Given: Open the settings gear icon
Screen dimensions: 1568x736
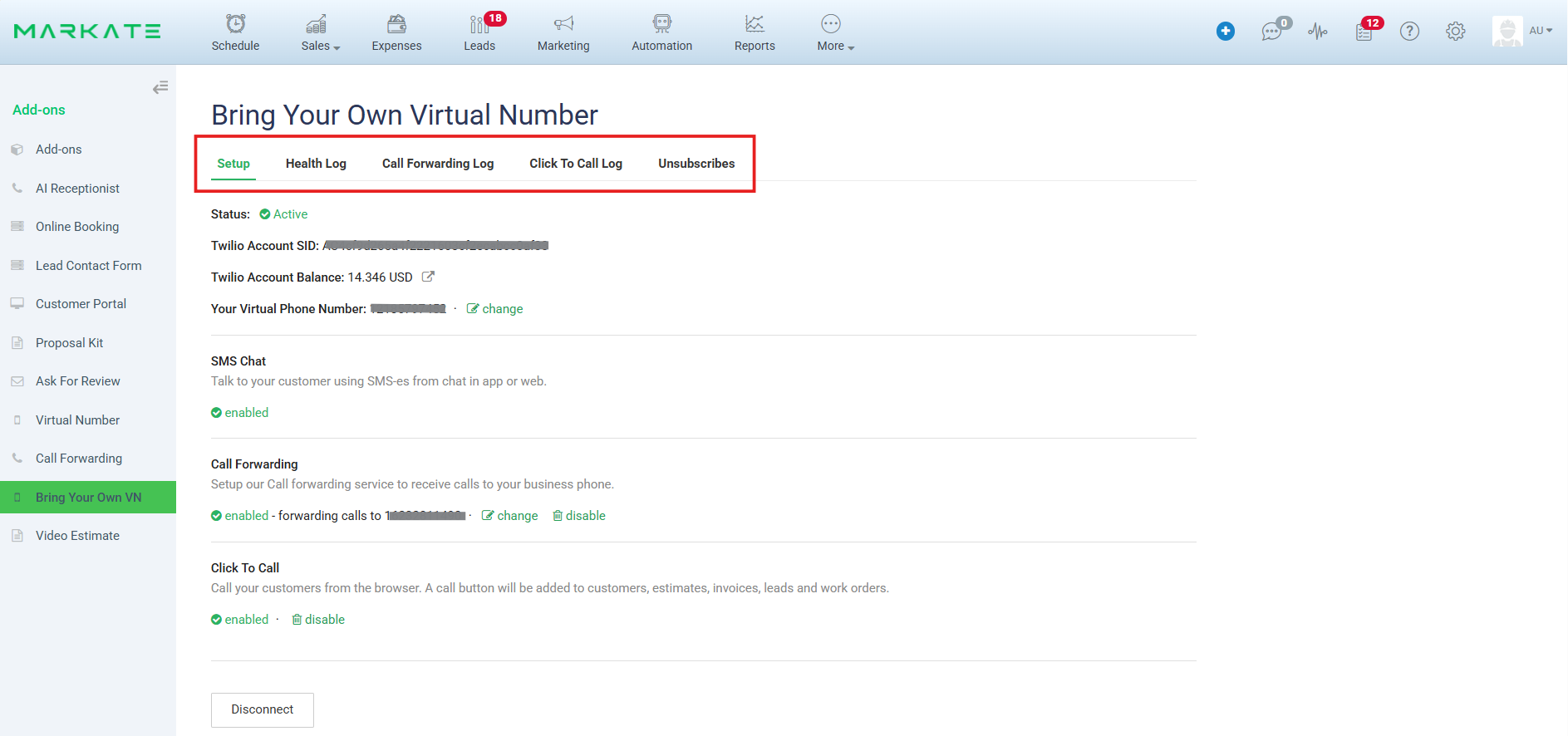Looking at the screenshot, I should [x=1456, y=32].
